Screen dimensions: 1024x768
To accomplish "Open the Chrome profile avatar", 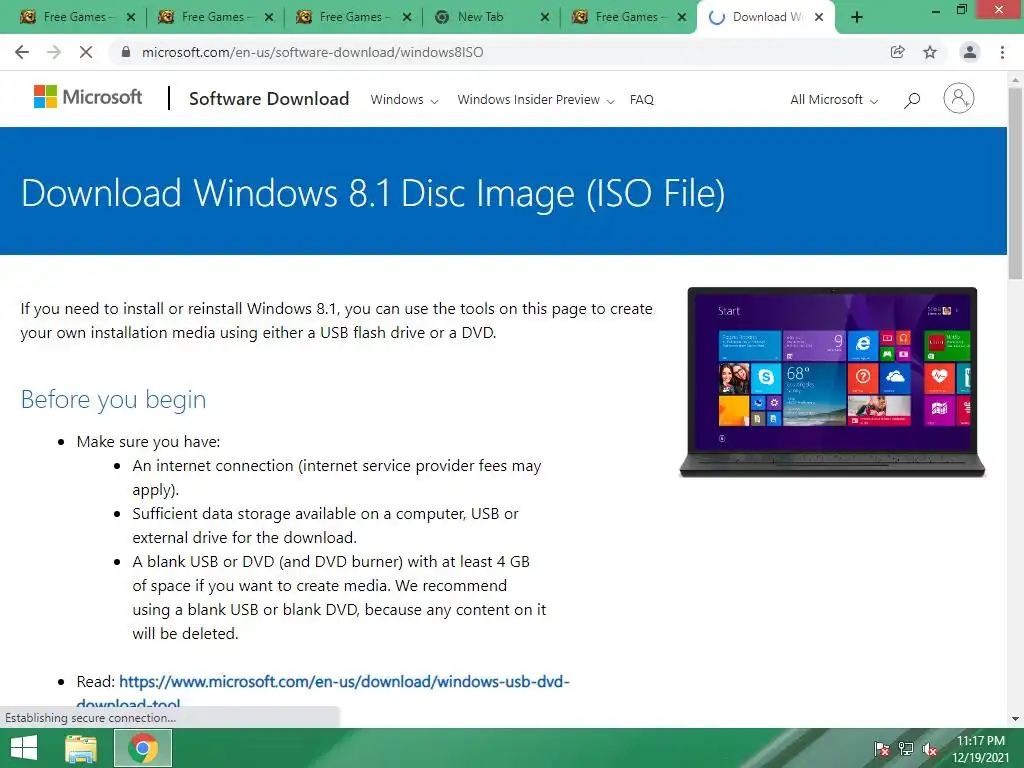I will pyautogui.click(x=970, y=52).
